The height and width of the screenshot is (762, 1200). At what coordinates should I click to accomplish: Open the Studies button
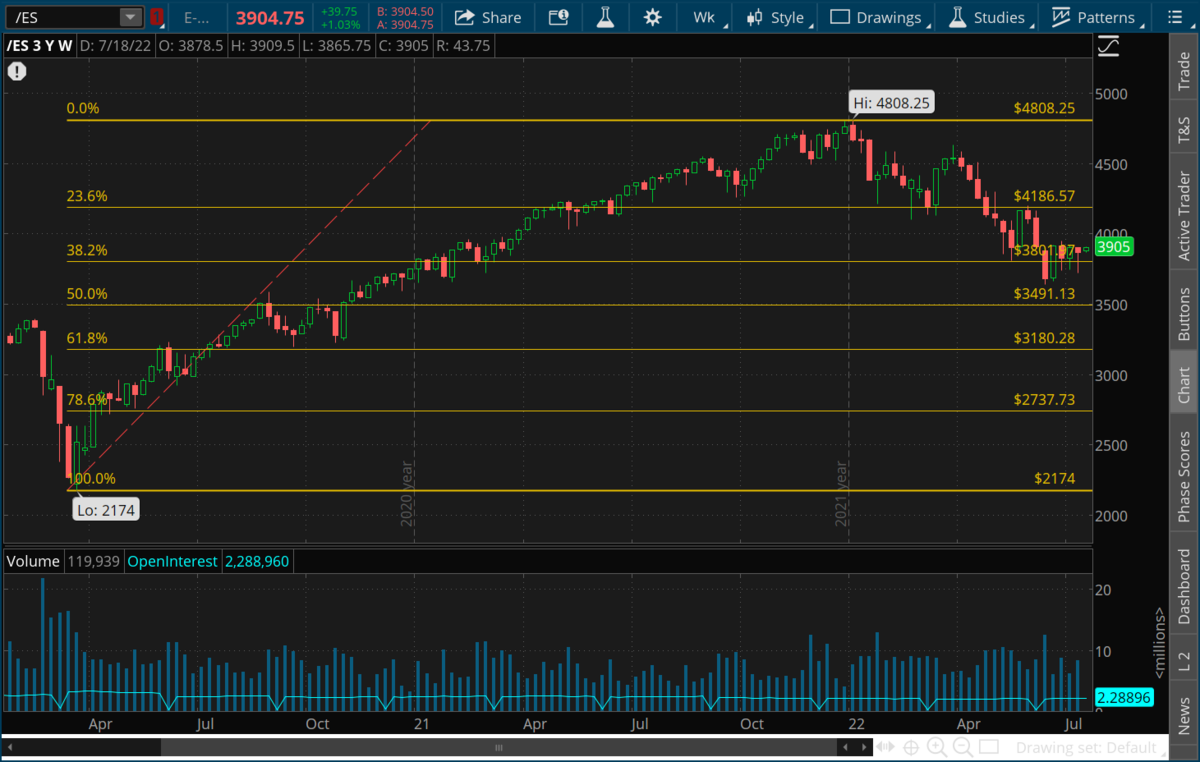click(987, 17)
